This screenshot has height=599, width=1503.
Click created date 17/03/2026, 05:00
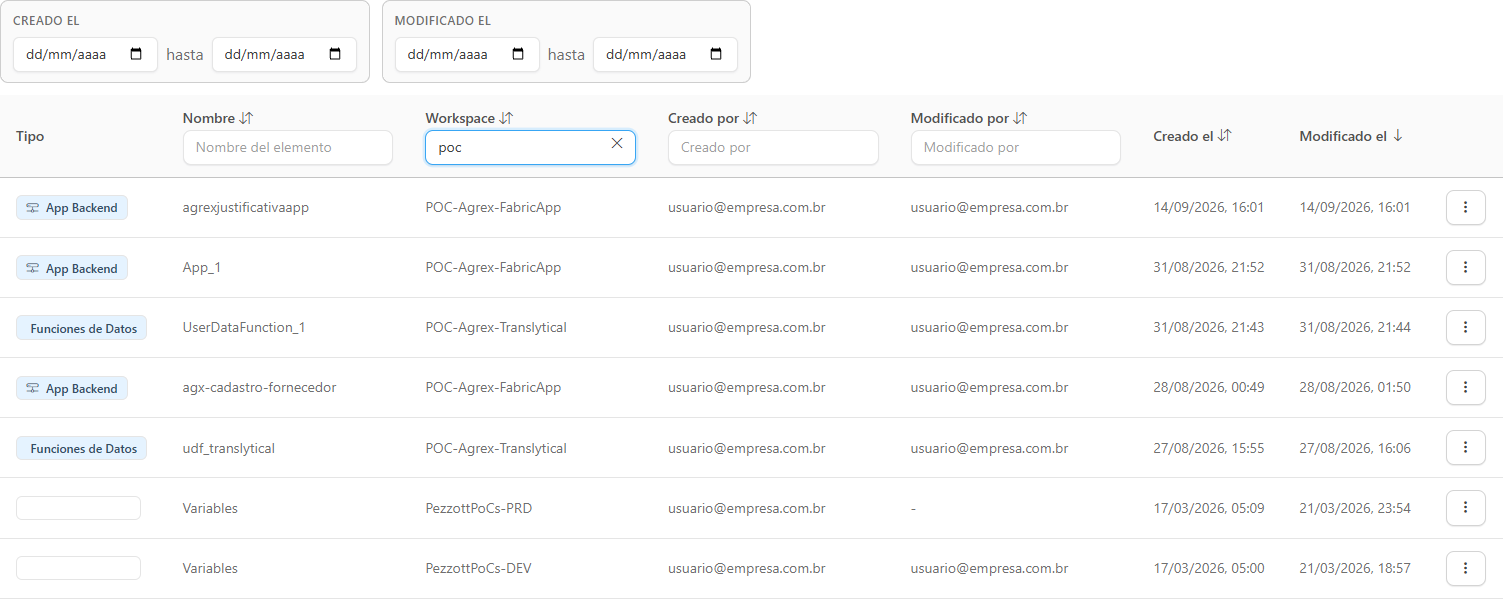pos(1209,568)
